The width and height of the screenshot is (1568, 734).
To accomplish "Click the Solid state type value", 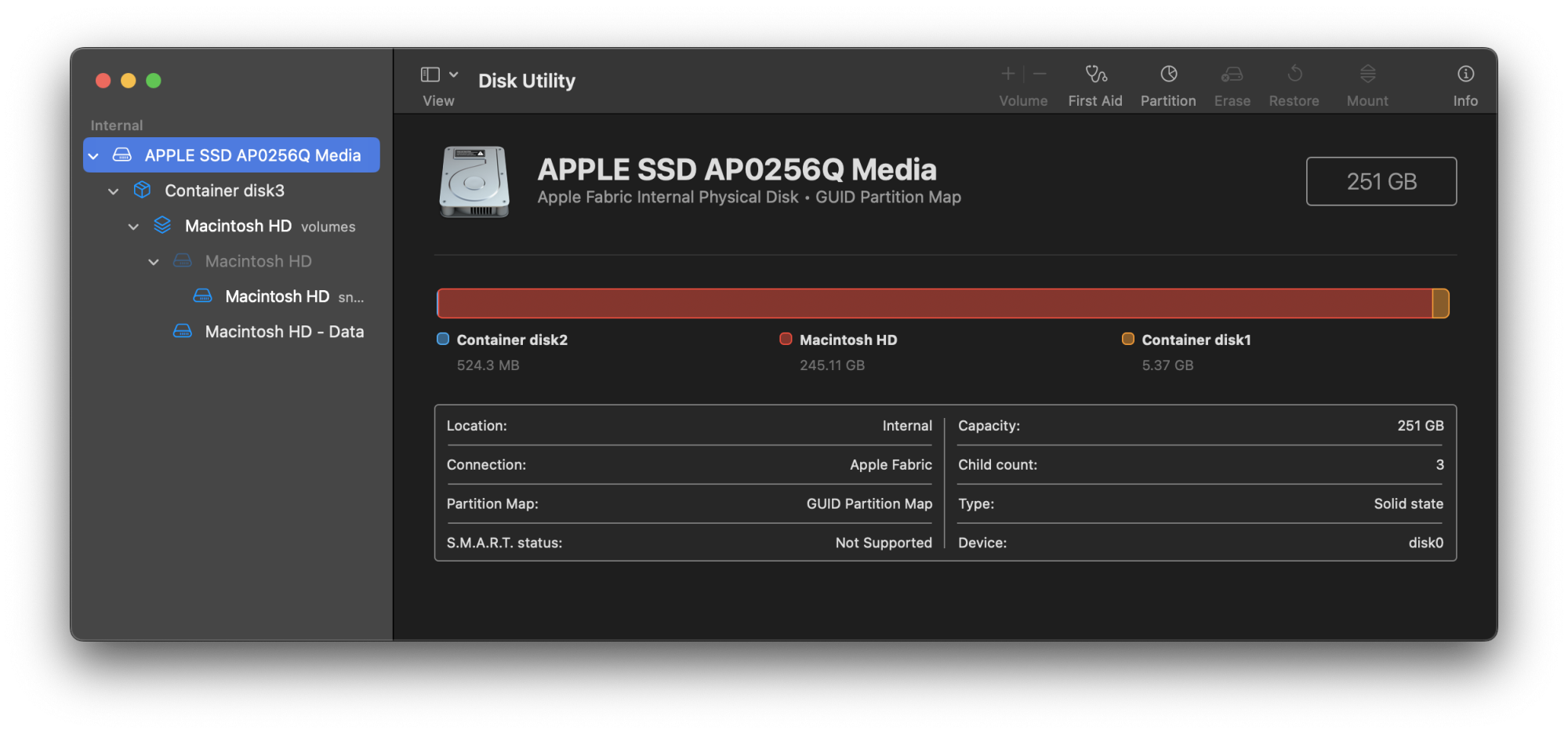I will coord(1408,504).
